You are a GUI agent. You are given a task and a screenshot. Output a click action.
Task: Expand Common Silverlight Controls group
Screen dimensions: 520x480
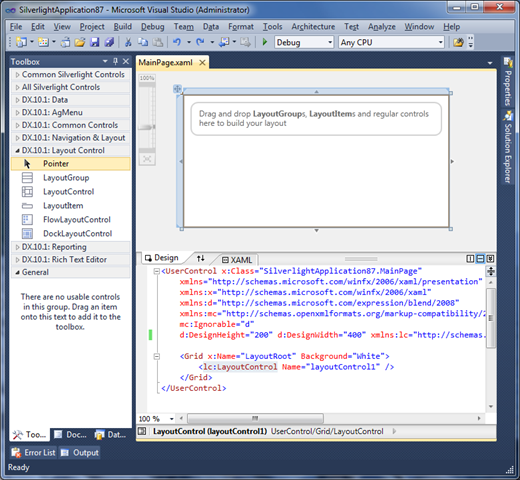17,75
